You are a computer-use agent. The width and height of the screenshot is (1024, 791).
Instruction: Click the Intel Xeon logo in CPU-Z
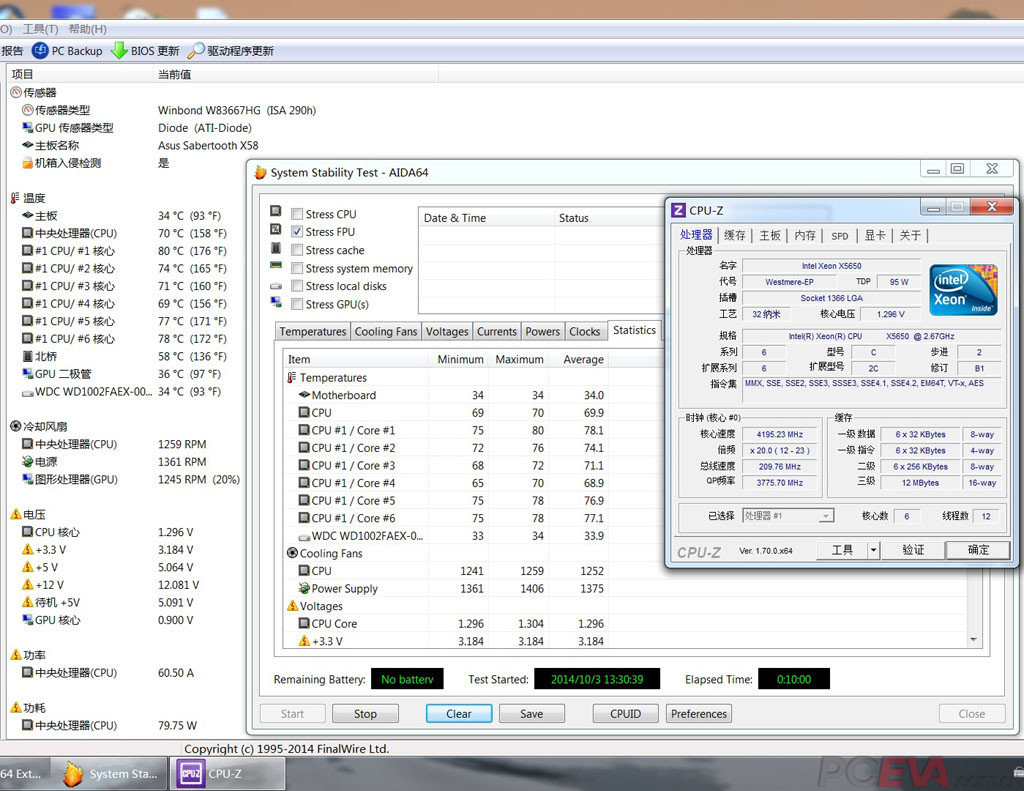click(963, 289)
